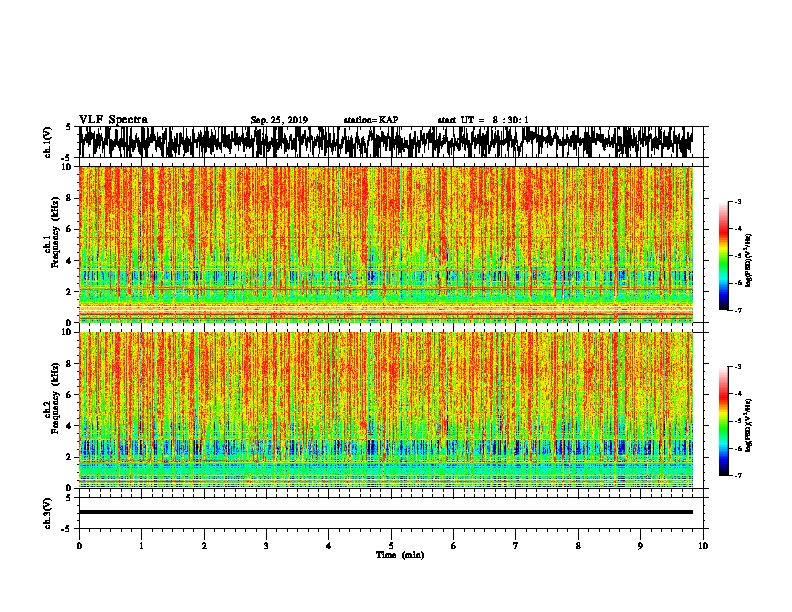This screenshot has height=612, width=792.
Task: Click the "ch.3(V)" axis label
Action: [x=47, y=513]
